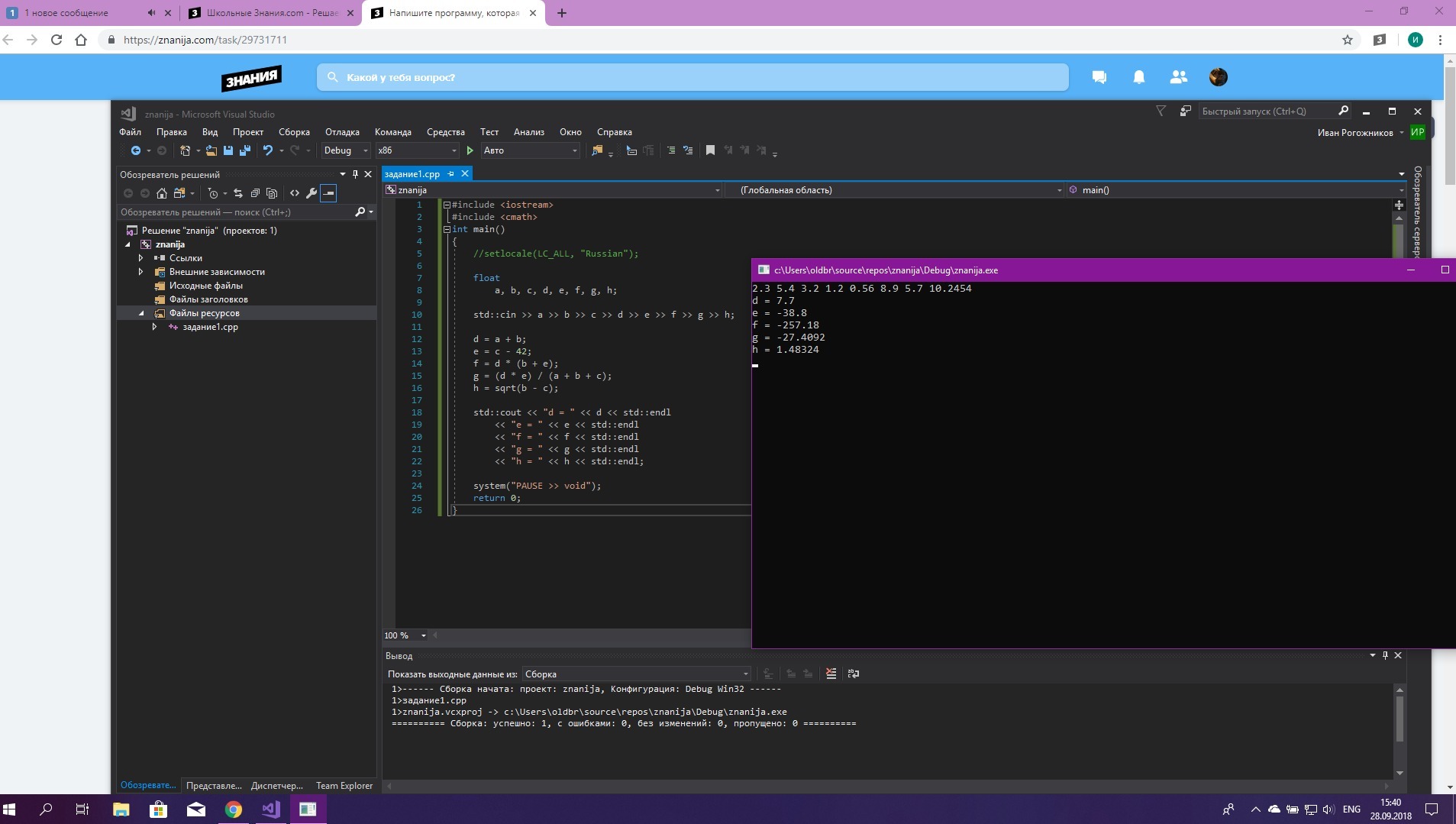Click Clear All icon in Output panel

(x=831, y=674)
